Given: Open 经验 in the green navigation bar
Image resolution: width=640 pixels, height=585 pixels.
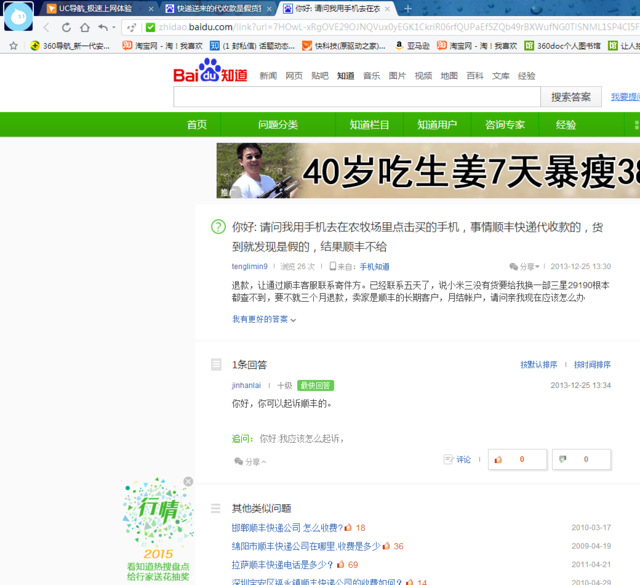Looking at the screenshot, I should click(x=566, y=125).
